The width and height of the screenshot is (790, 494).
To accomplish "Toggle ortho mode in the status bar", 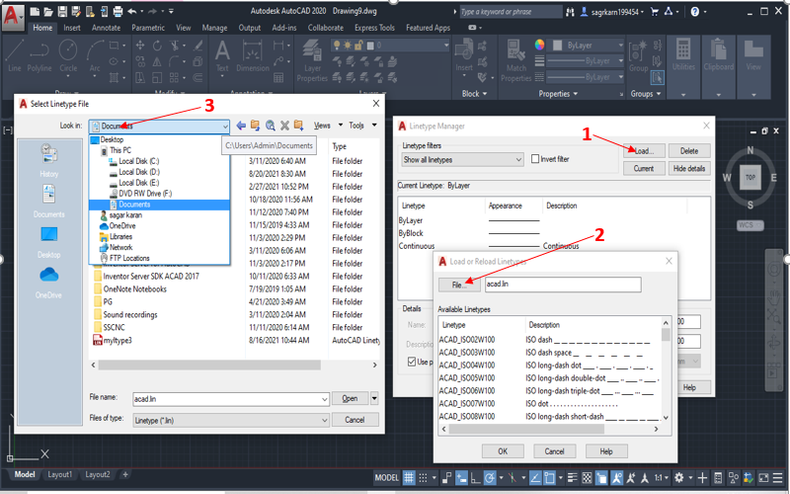I will coord(475,477).
